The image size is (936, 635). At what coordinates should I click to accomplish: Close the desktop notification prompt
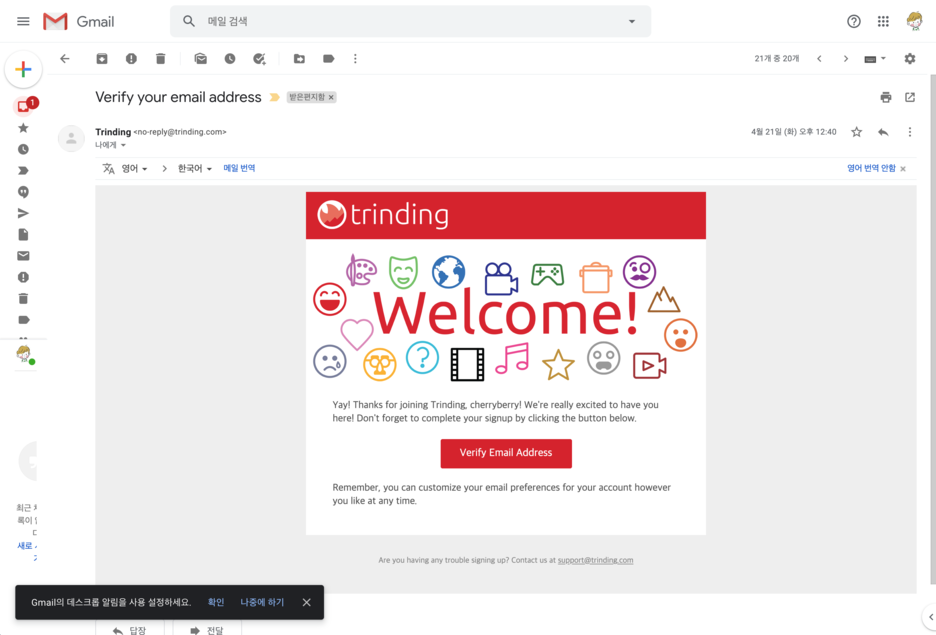click(x=306, y=602)
